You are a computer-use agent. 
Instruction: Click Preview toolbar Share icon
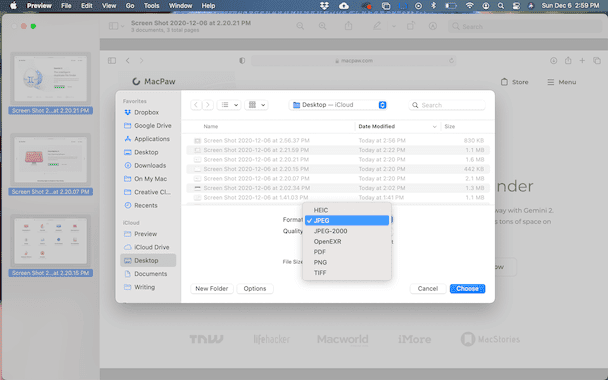pos(349,26)
